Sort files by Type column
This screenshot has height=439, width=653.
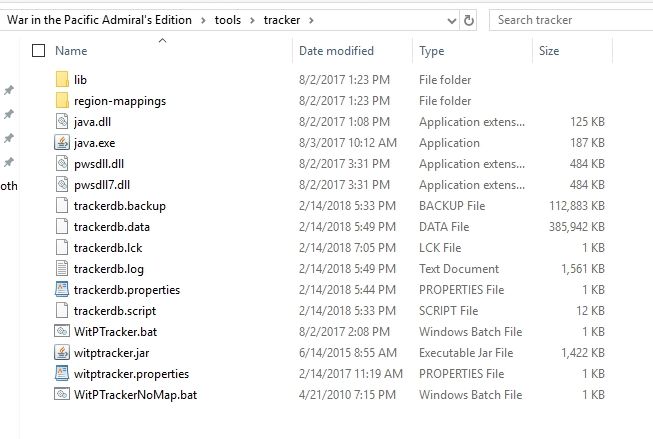click(x=432, y=51)
